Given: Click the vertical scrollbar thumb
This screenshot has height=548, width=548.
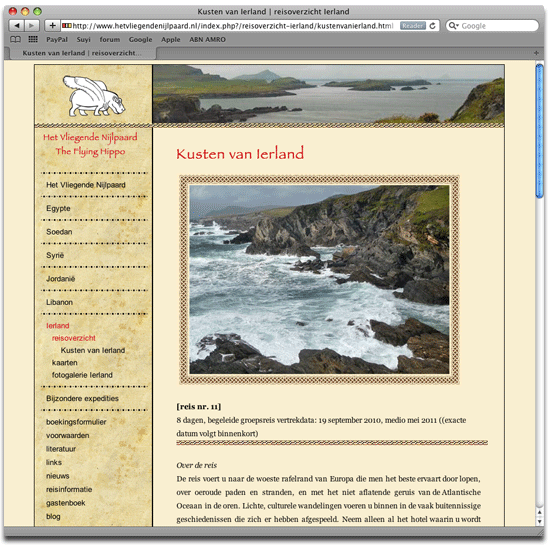Looking at the screenshot, I should [540, 131].
